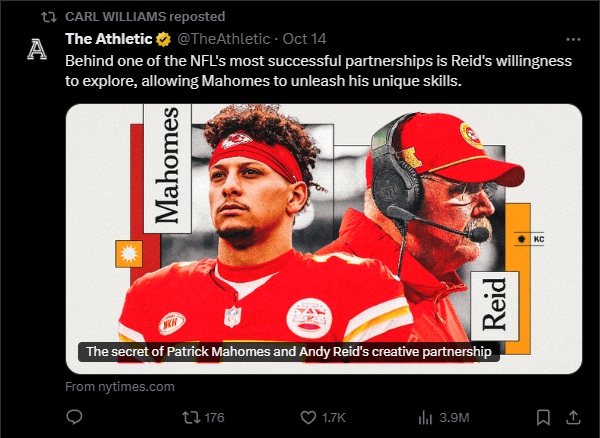The width and height of the screenshot is (600, 438).
Task: Click the tweet text about Reid's willingness
Action: [318, 70]
